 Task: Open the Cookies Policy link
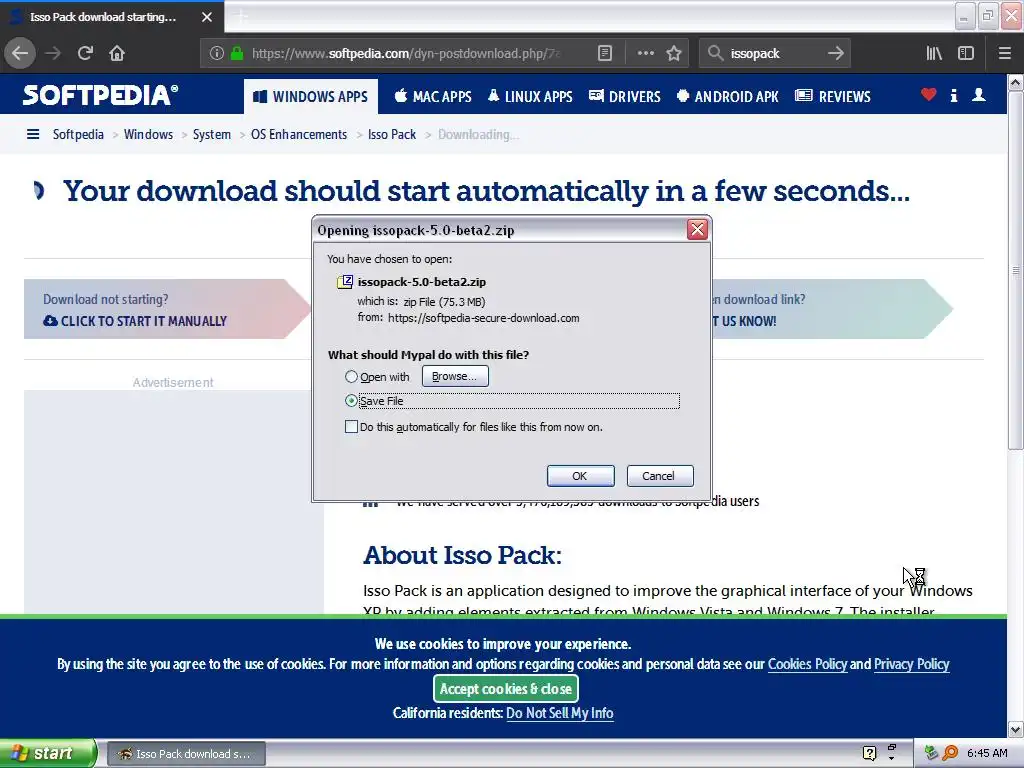[807, 664]
